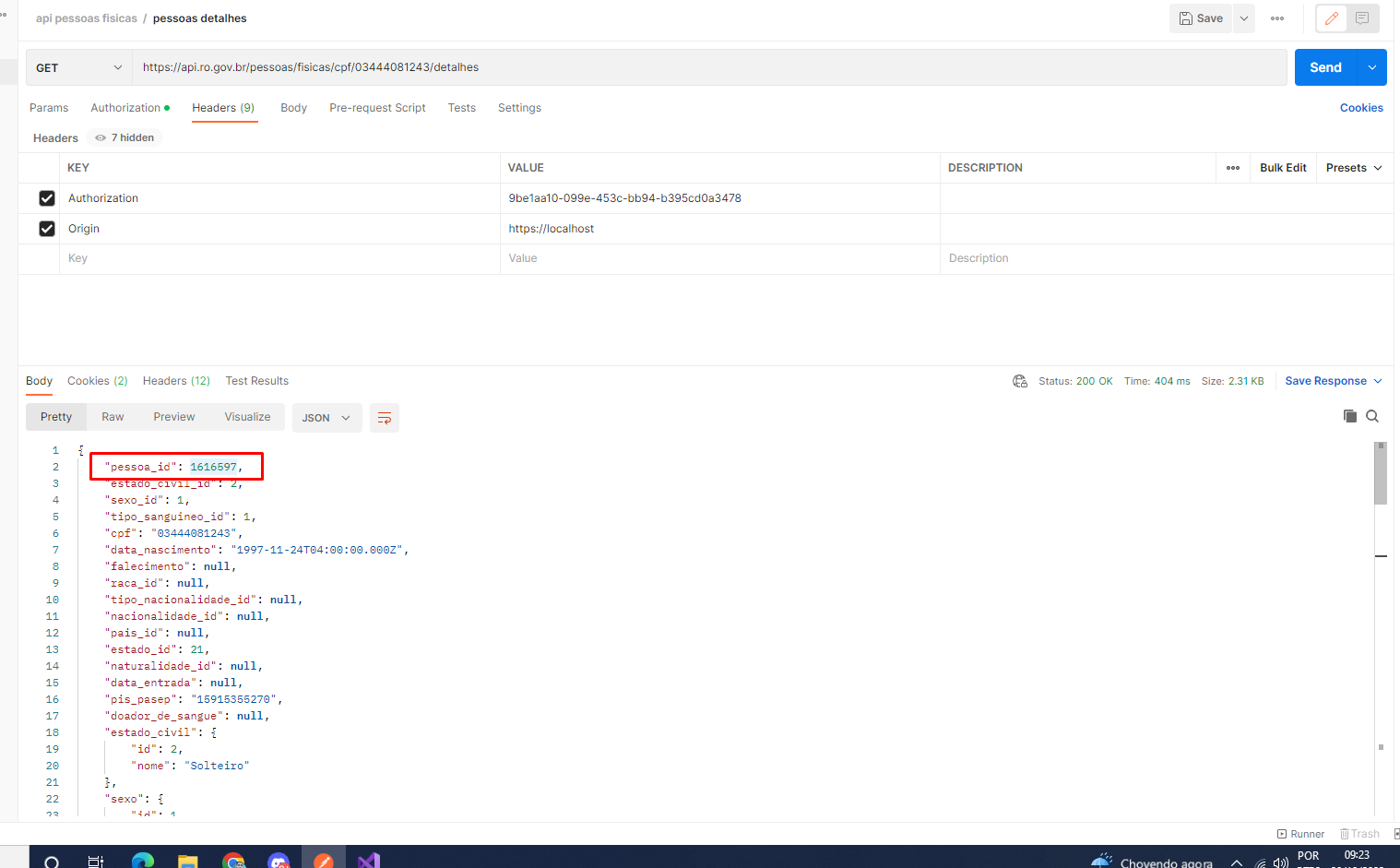Open Visual Studio from the taskbar

369,860
